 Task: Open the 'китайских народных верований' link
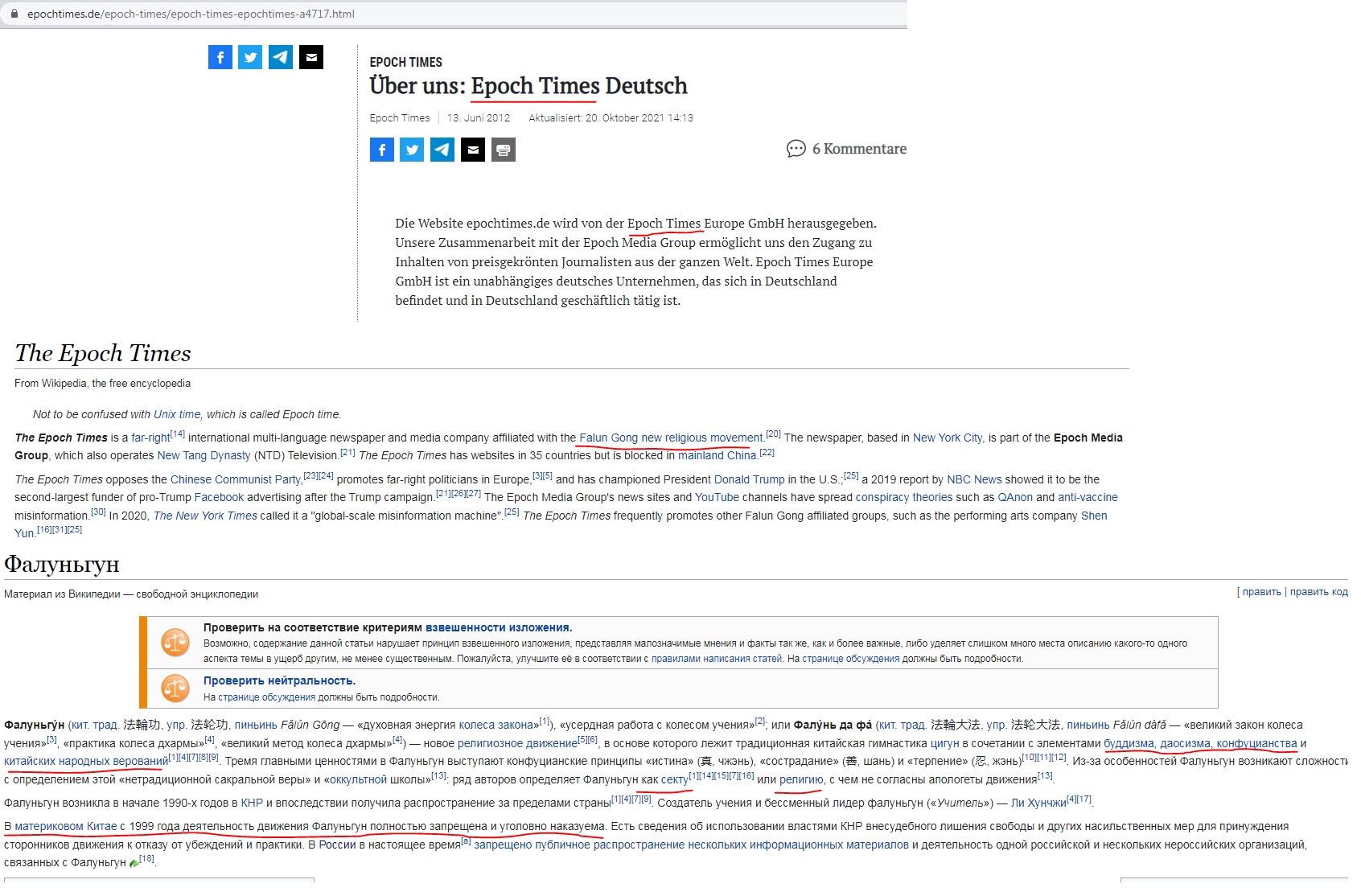click(x=86, y=761)
